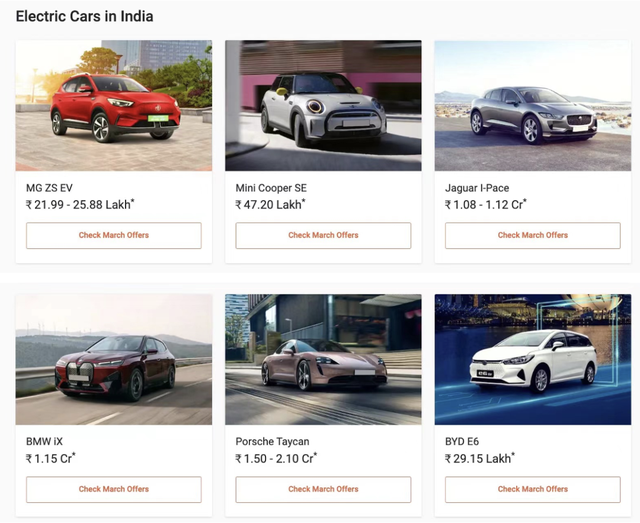This screenshot has height=523, width=640.
Task: Check March Offers for Porsche Taycan
Action: [x=323, y=490]
